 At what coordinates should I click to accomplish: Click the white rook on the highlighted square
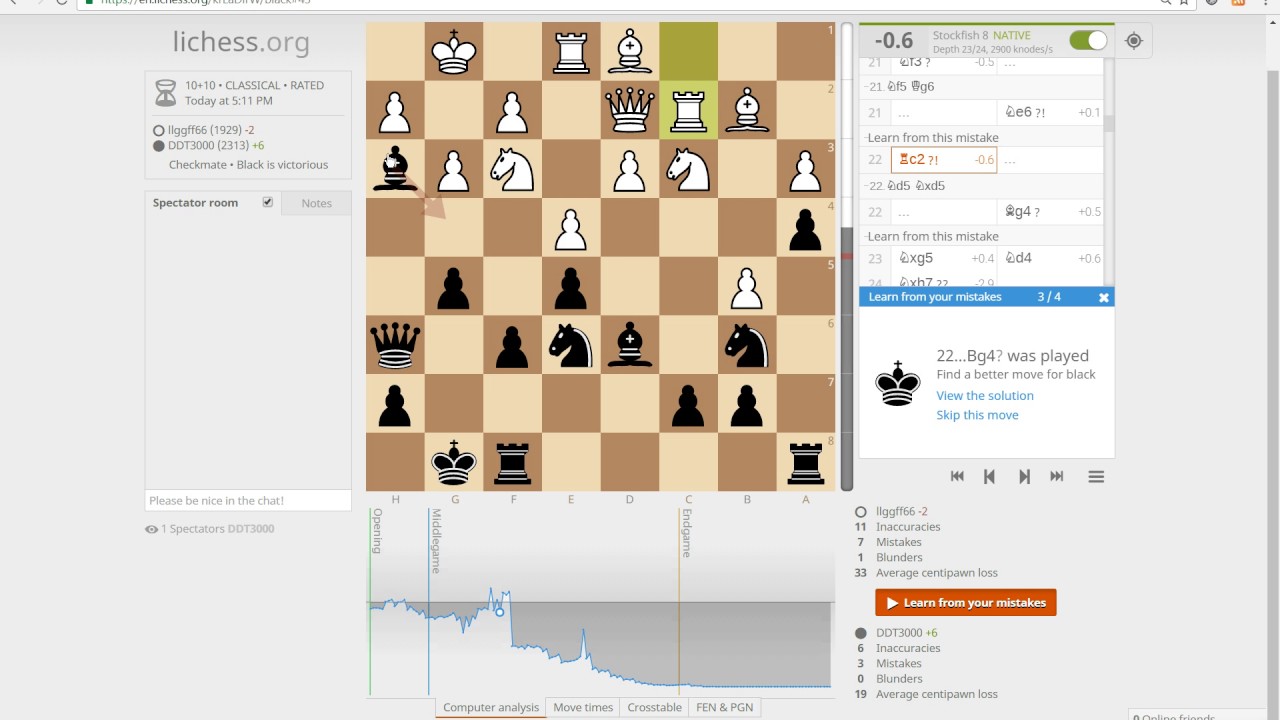tap(688, 111)
